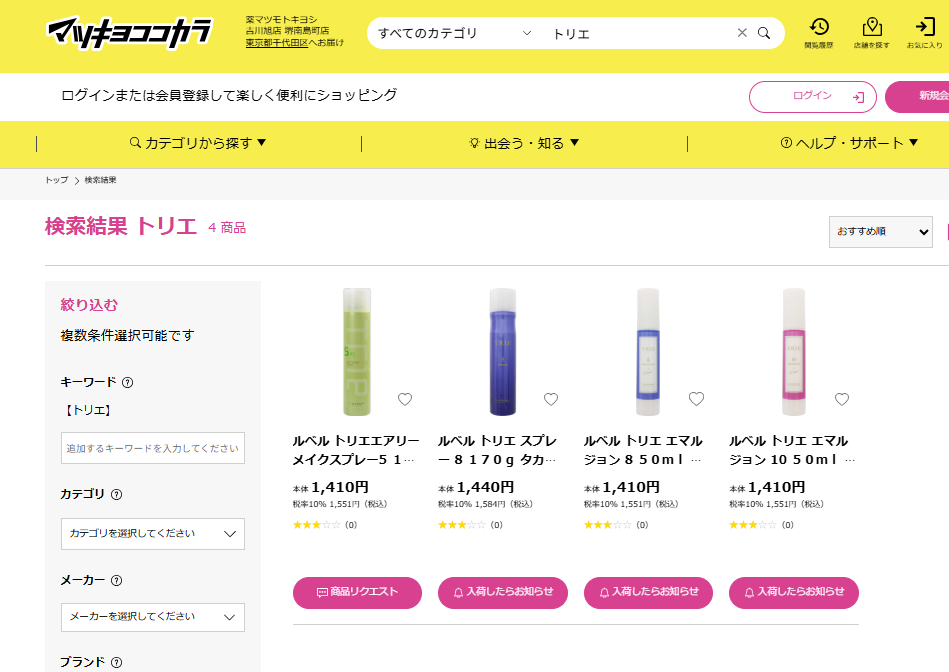Click price 1,440円 of スプレー8
949x672 pixels.
coord(485,487)
